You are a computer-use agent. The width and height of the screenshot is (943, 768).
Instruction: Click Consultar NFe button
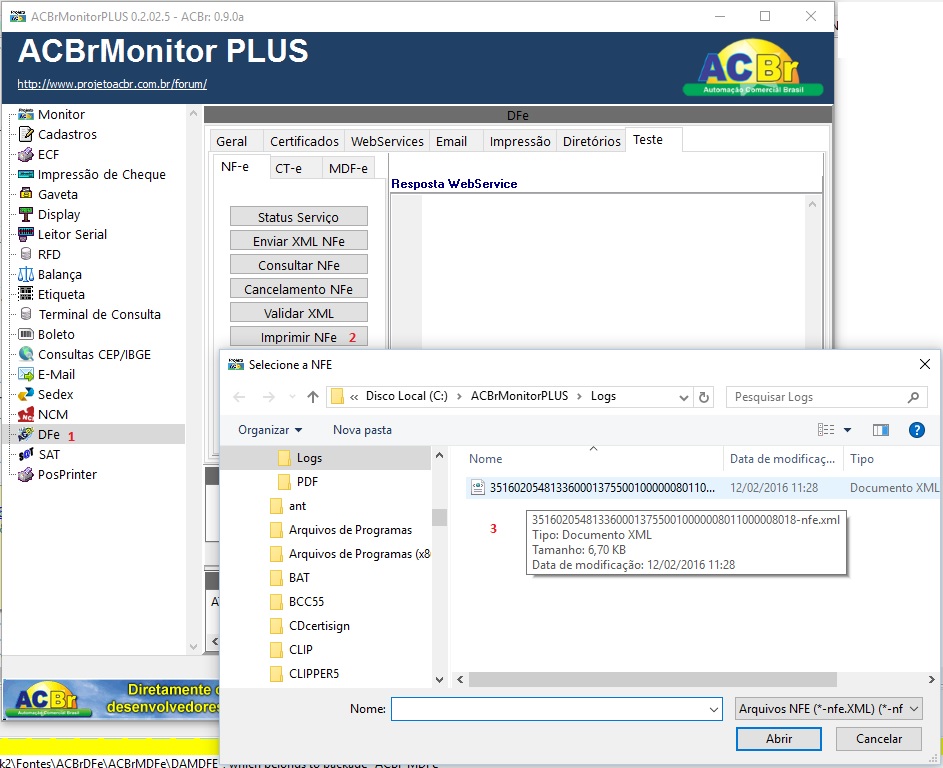coord(298,265)
